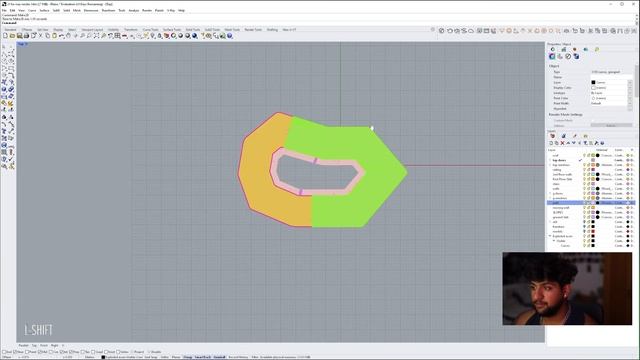Click the Print icon in the toolbar

point(26,36)
